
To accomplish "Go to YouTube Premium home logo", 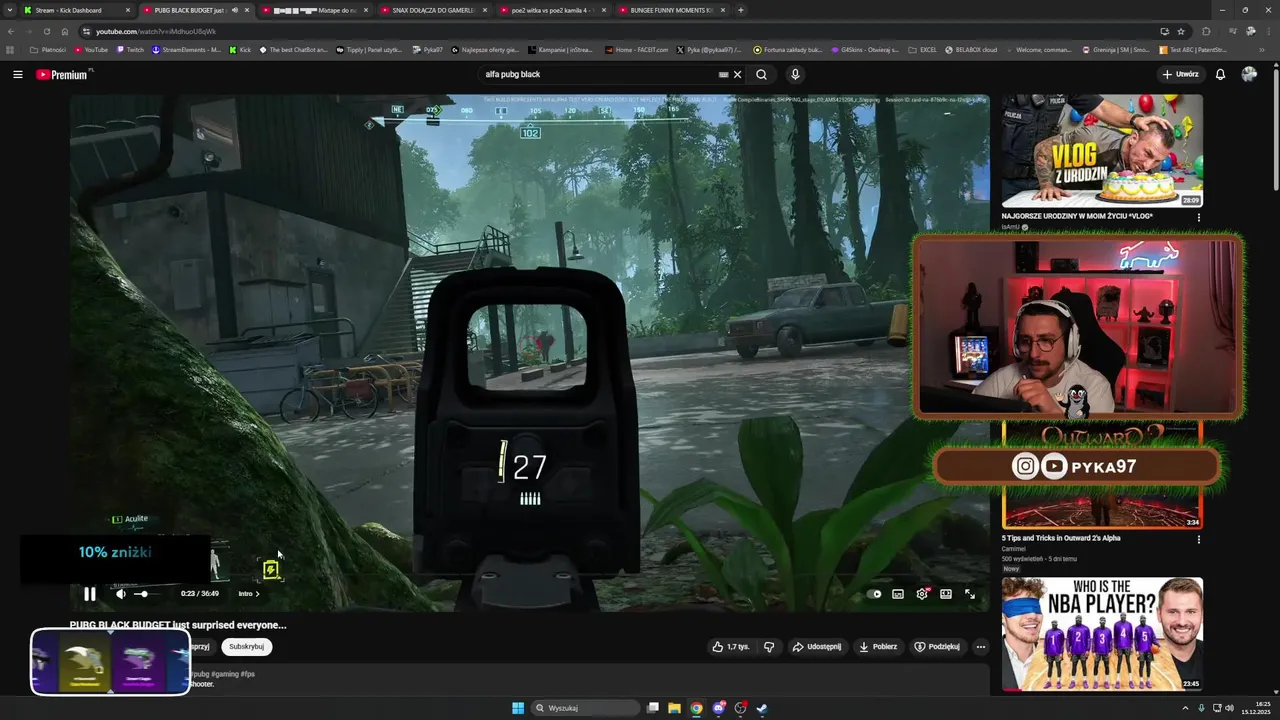I will click(63, 74).
